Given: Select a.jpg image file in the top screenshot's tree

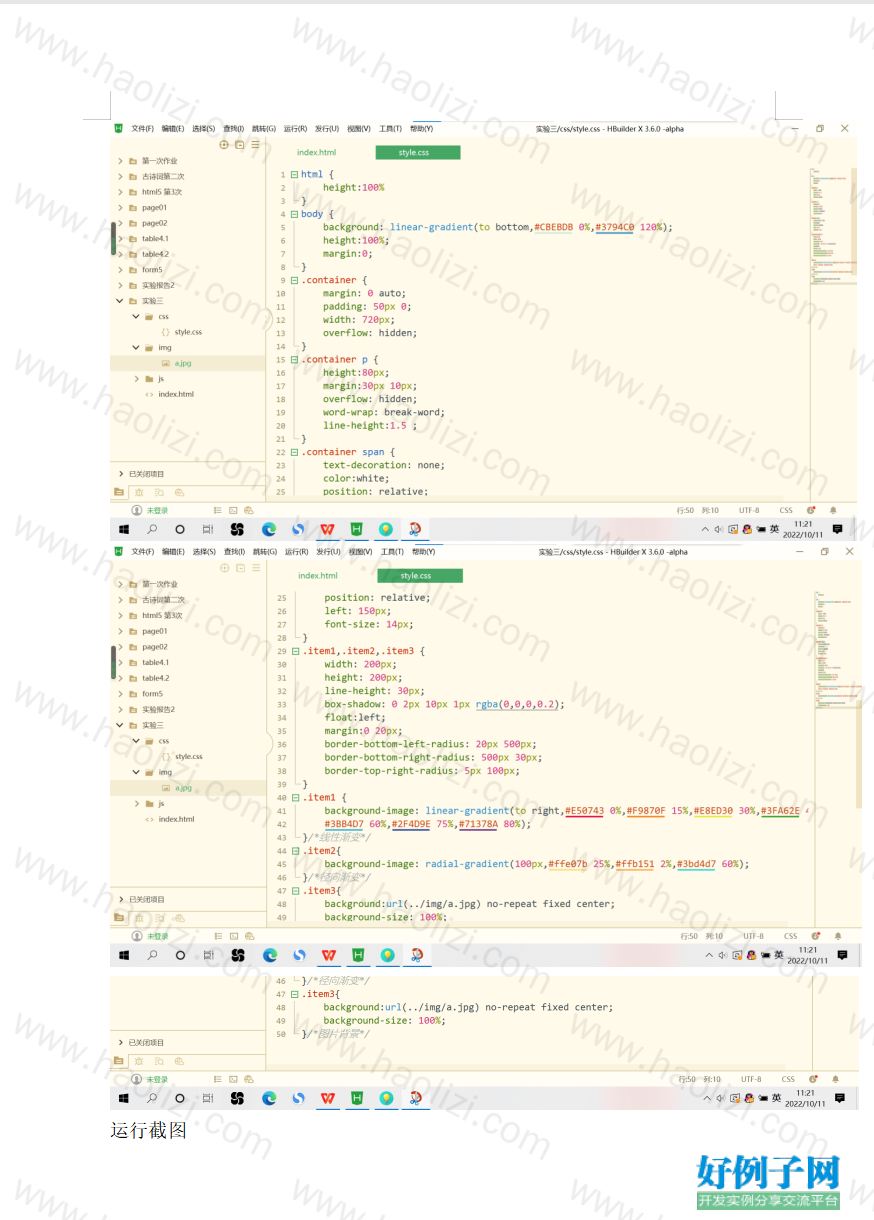Looking at the screenshot, I should pos(183,363).
